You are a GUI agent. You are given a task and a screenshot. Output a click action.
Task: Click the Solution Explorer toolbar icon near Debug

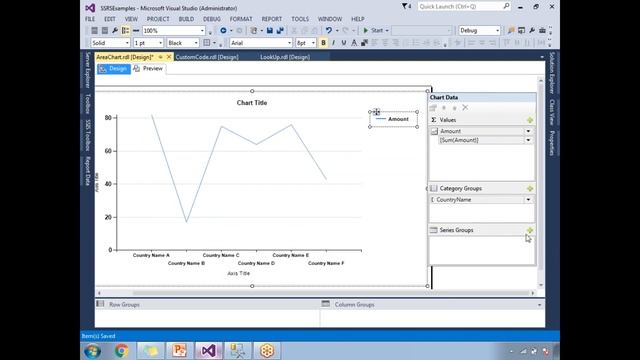[522, 31]
